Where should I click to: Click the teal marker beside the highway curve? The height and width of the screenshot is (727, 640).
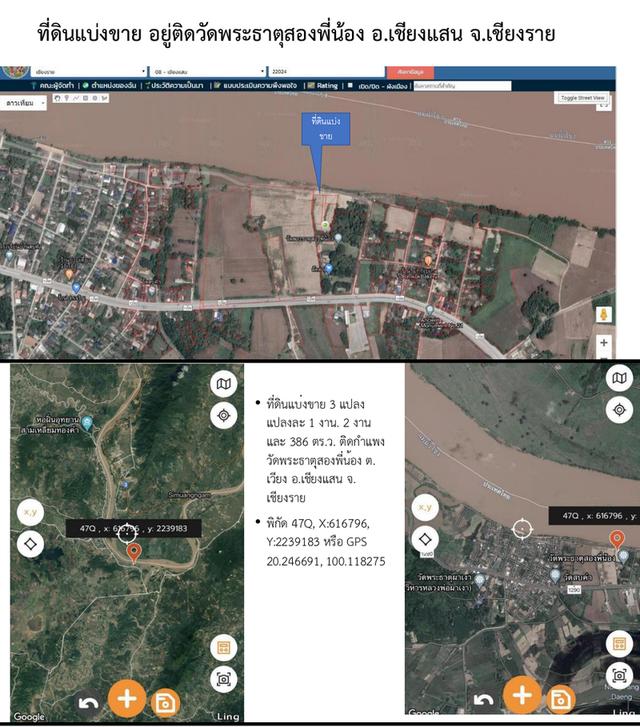(430, 309)
